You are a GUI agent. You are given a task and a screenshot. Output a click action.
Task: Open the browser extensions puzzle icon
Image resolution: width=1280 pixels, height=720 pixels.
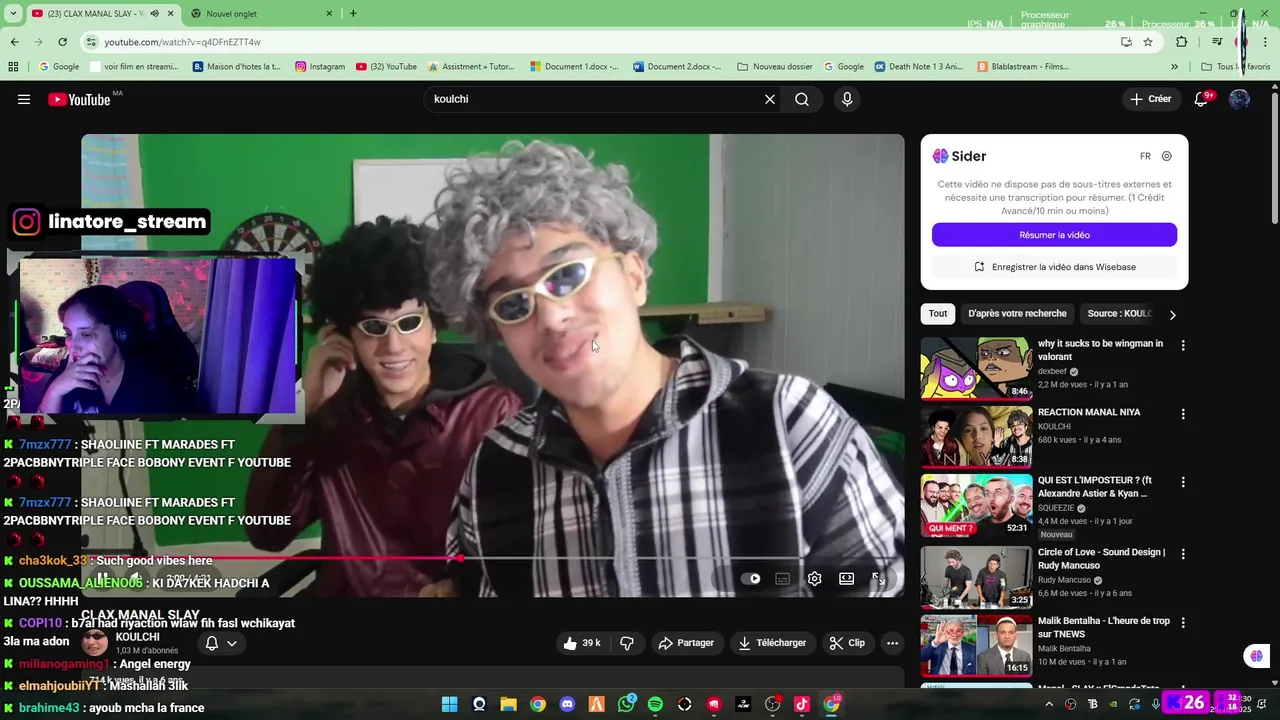coord(1182,42)
